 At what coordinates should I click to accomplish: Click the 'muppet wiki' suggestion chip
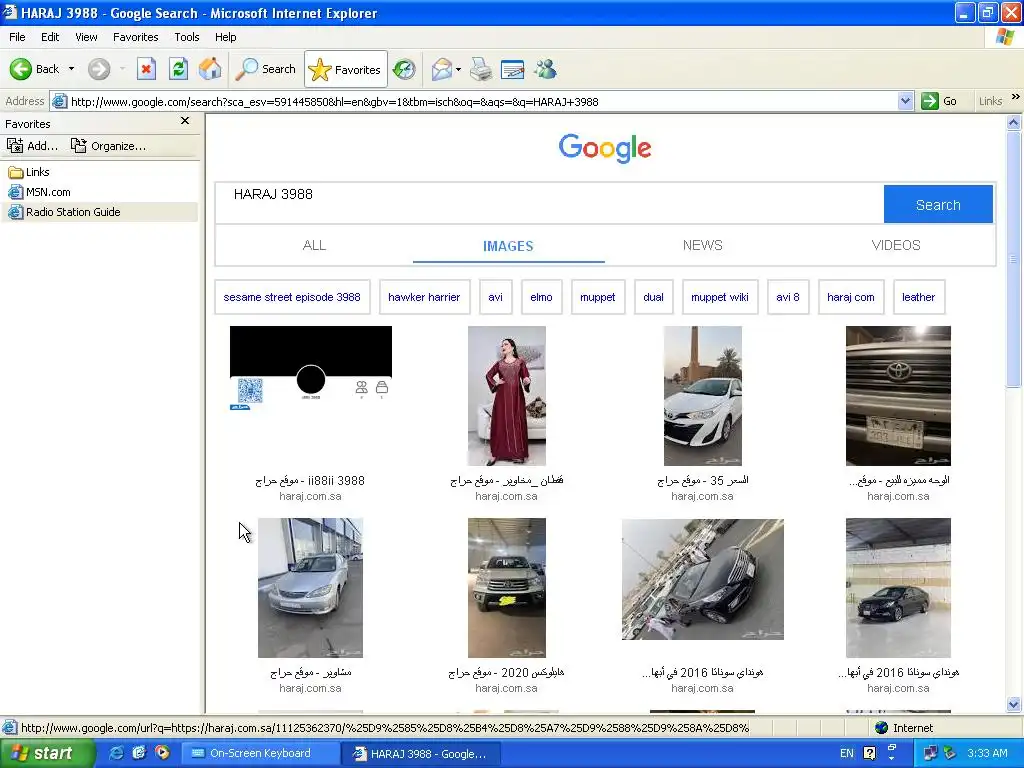pos(720,297)
